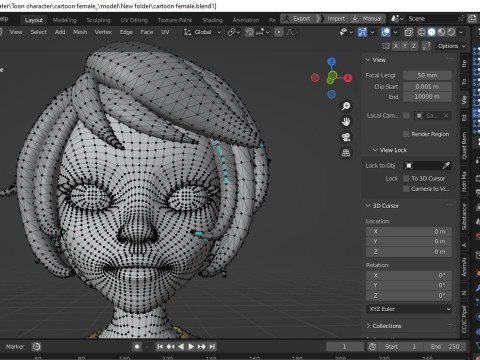Switch to the Modeling workspace tab
The width and height of the screenshot is (480, 360).
[64, 20]
